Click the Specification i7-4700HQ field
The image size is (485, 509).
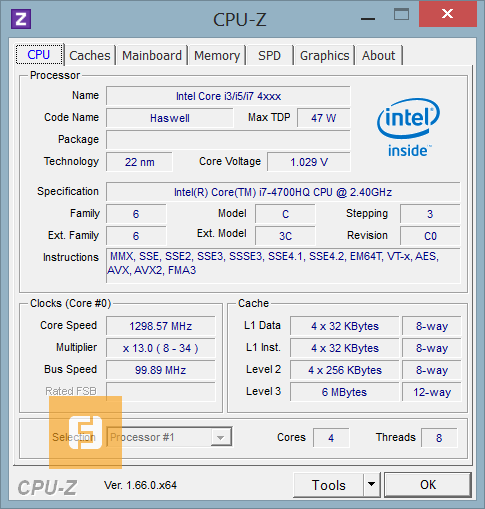click(283, 192)
